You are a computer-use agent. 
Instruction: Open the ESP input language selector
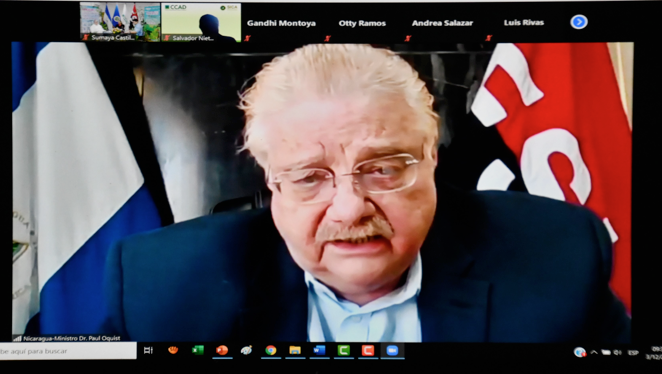click(x=633, y=352)
